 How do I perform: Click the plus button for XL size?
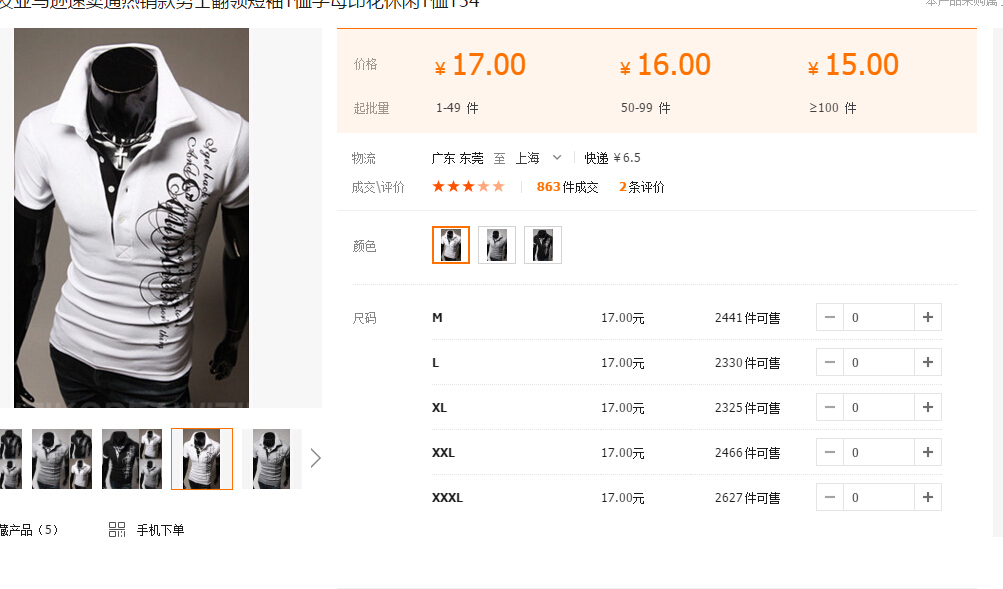(928, 407)
